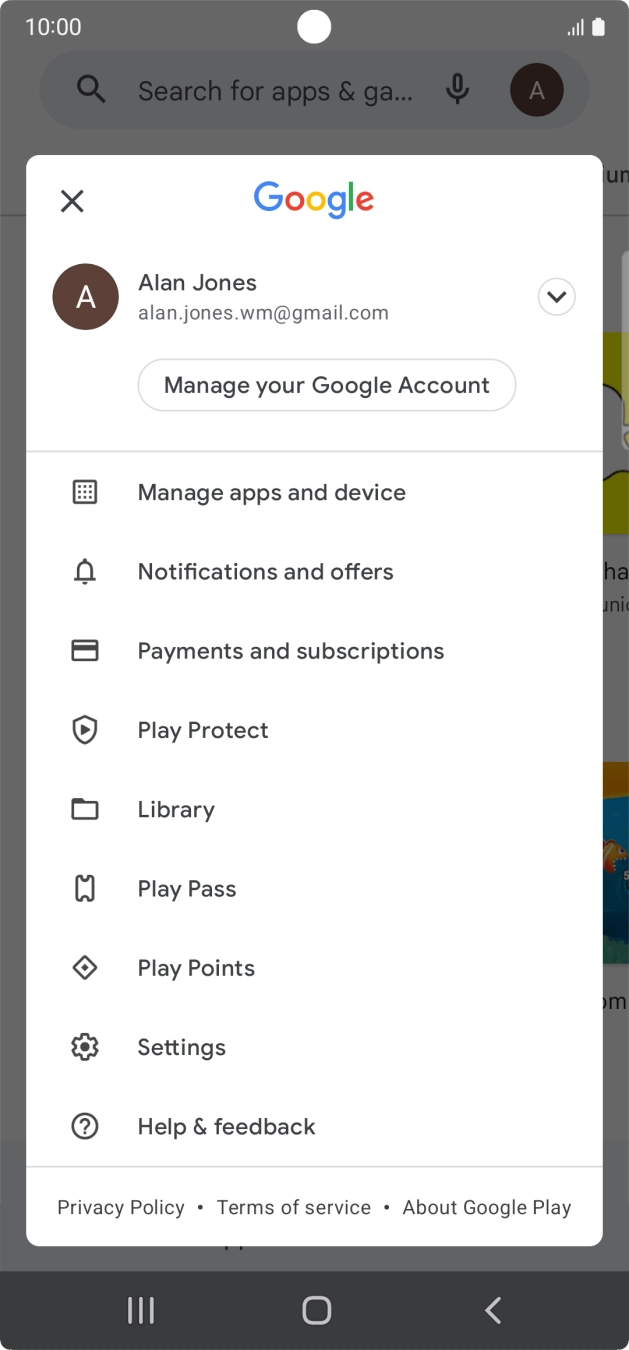
Task: Tap the Play Points diamond icon
Action: [85, 968]
